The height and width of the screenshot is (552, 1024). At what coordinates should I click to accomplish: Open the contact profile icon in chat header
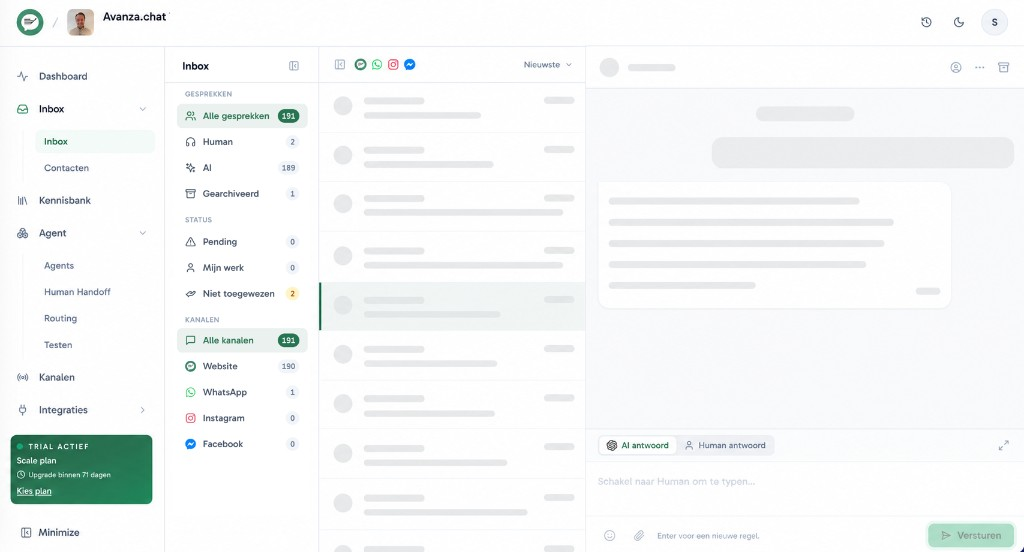tap(955, 67)
